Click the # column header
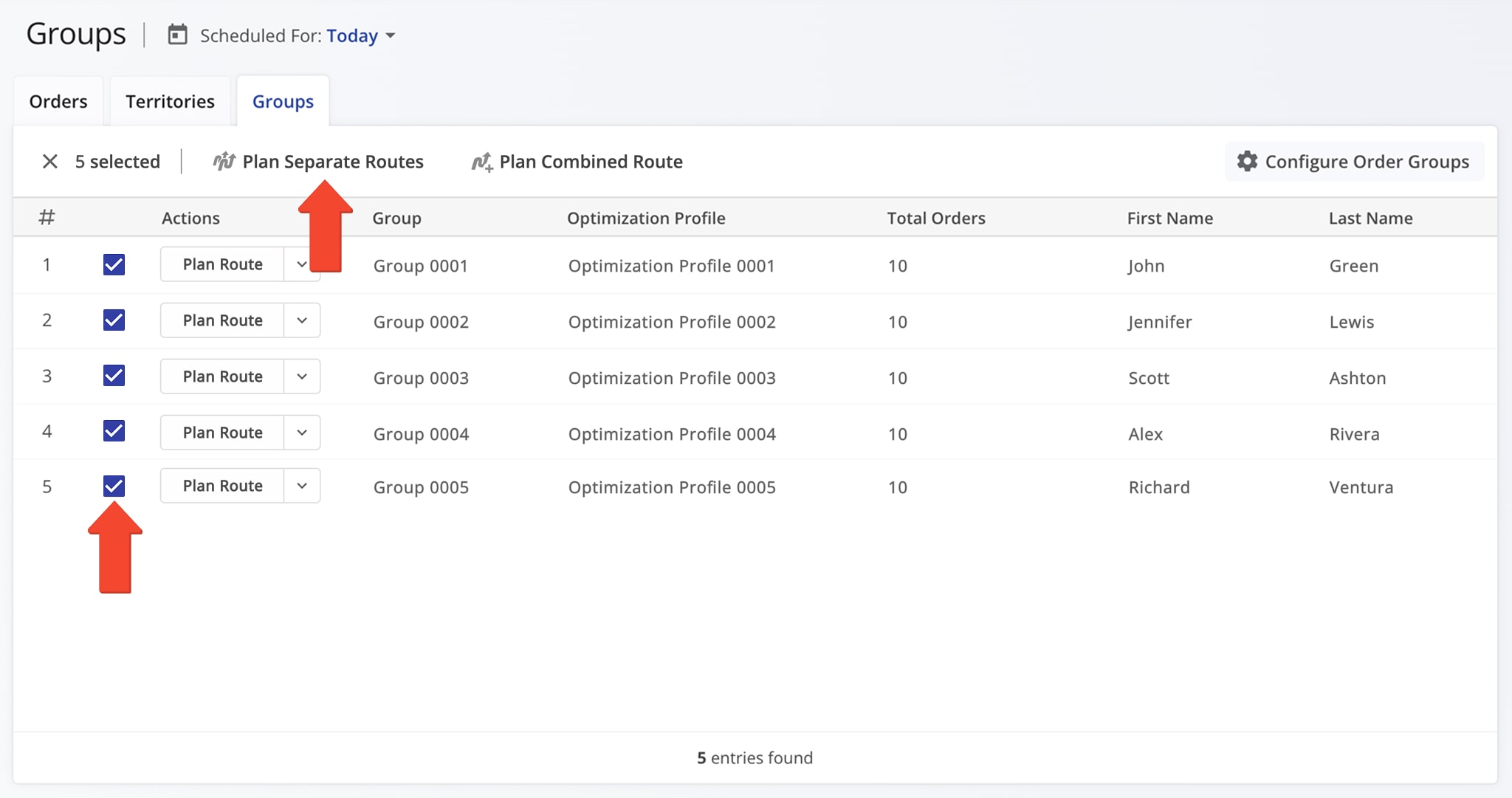 click(47, 217)
